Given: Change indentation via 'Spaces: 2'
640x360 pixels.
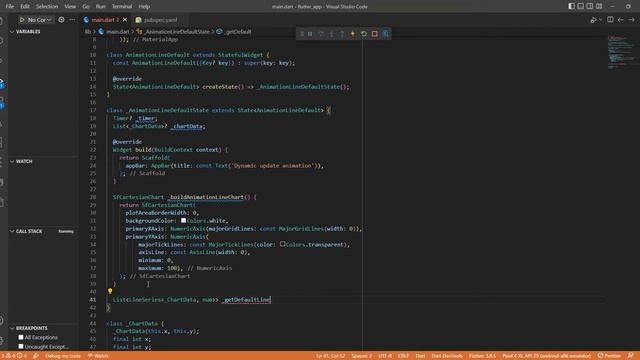Looking at the screenshot, I should coord(361,356).
